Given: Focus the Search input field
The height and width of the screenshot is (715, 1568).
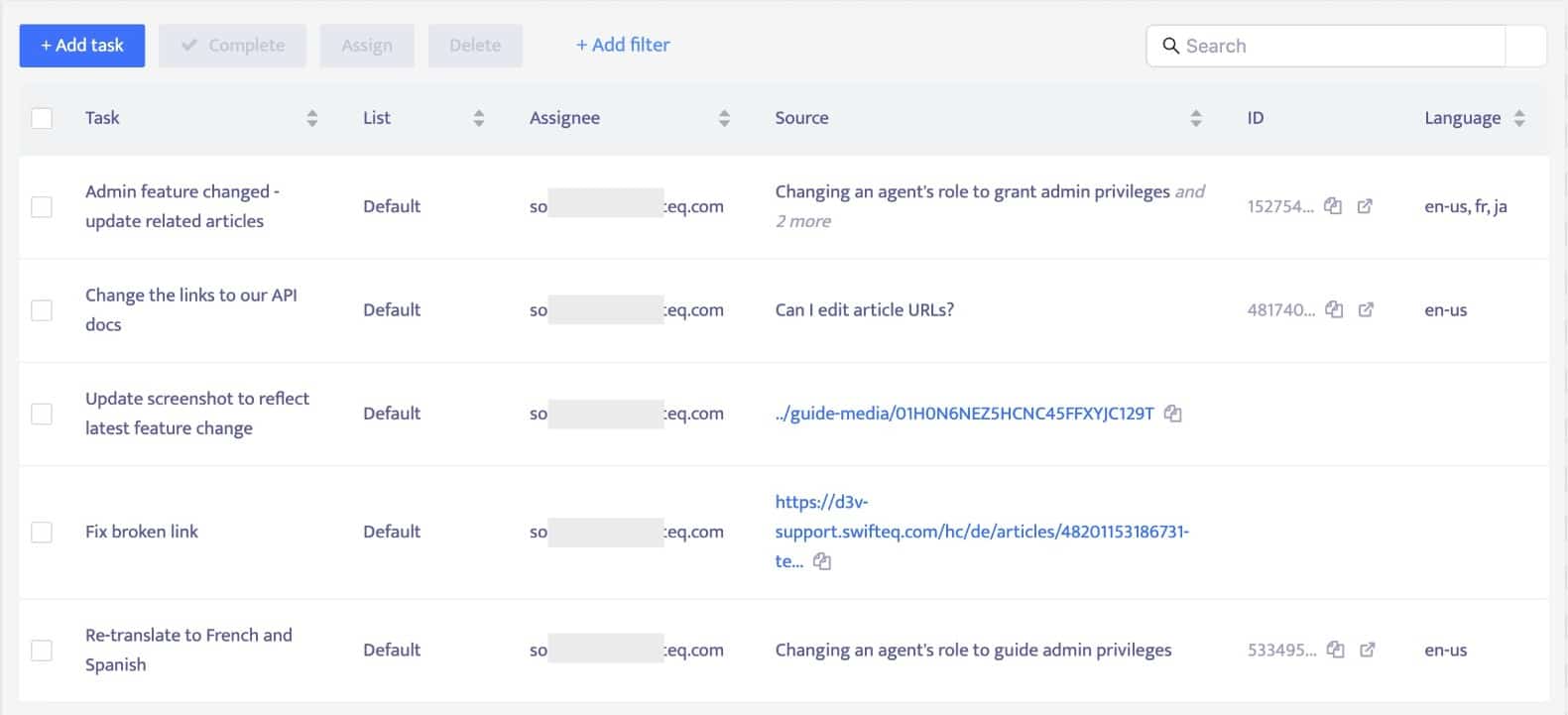Looking at the screenshot, I should click(1326, 46).
